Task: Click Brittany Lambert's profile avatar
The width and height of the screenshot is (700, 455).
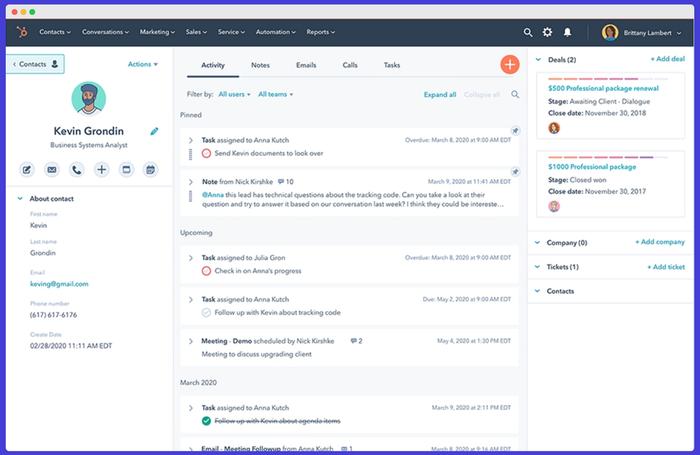Action: pos(609,33)
